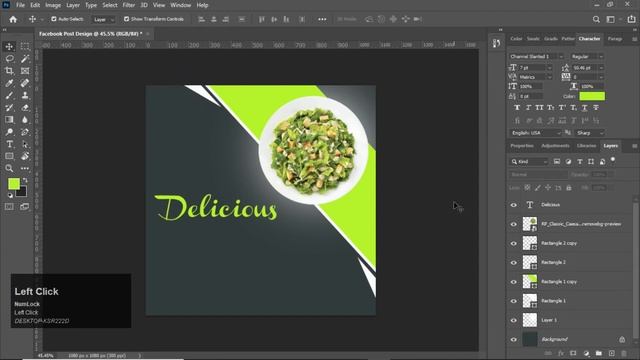Viewport: 640px width, 360px height.
Task: Open the kerning Metrics dropdown
Action: [536, 77]
